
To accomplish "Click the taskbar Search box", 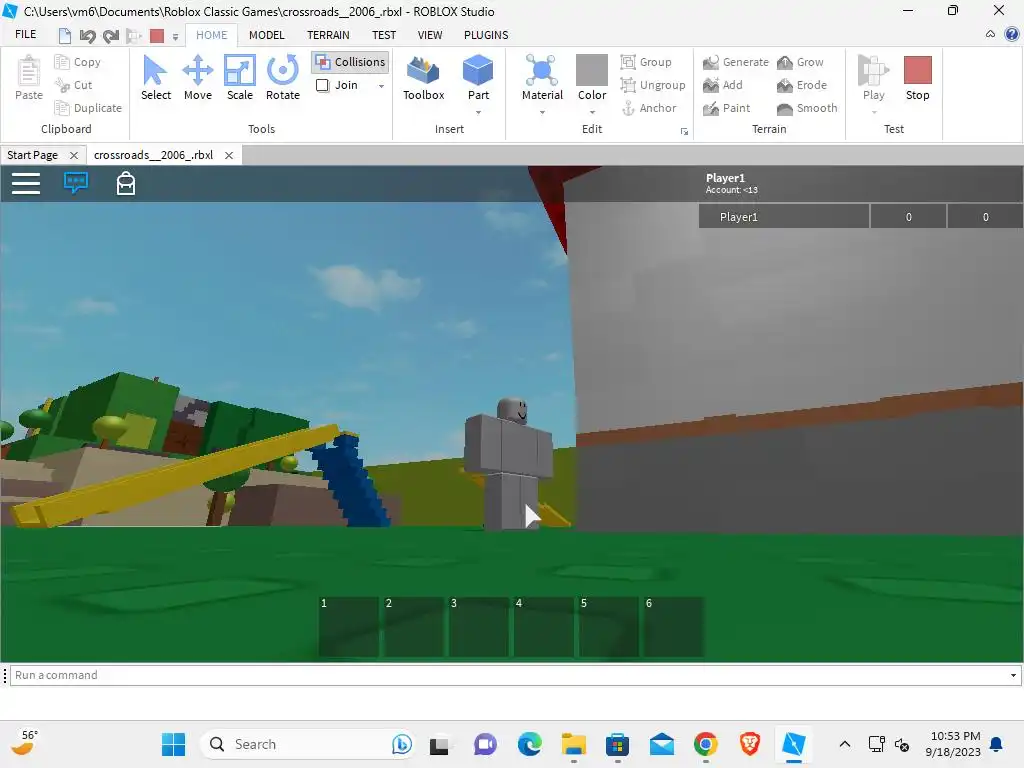I will [x=308, y=744].
